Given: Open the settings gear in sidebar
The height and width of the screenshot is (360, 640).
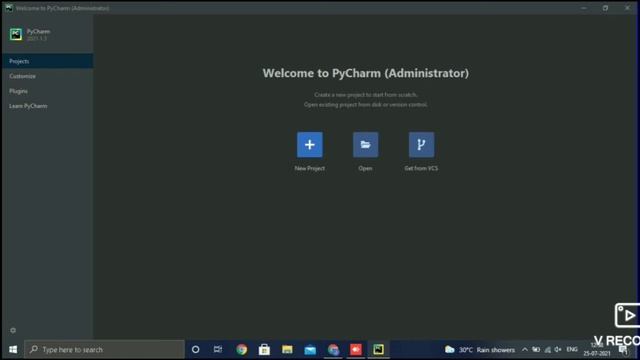Looking at the screenshot, I should (x=13, y=330).
